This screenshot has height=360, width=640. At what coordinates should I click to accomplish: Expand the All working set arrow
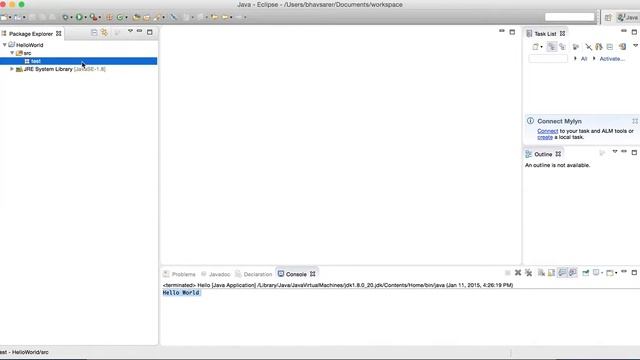pyautogui.click(x=575, y=58)
